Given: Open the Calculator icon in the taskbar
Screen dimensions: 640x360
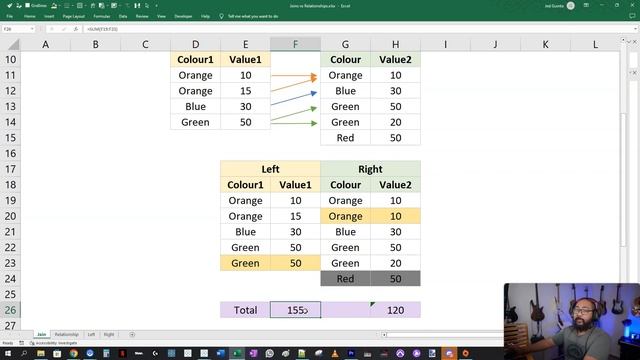Looking at the screenshot, I should click(106, 353).
